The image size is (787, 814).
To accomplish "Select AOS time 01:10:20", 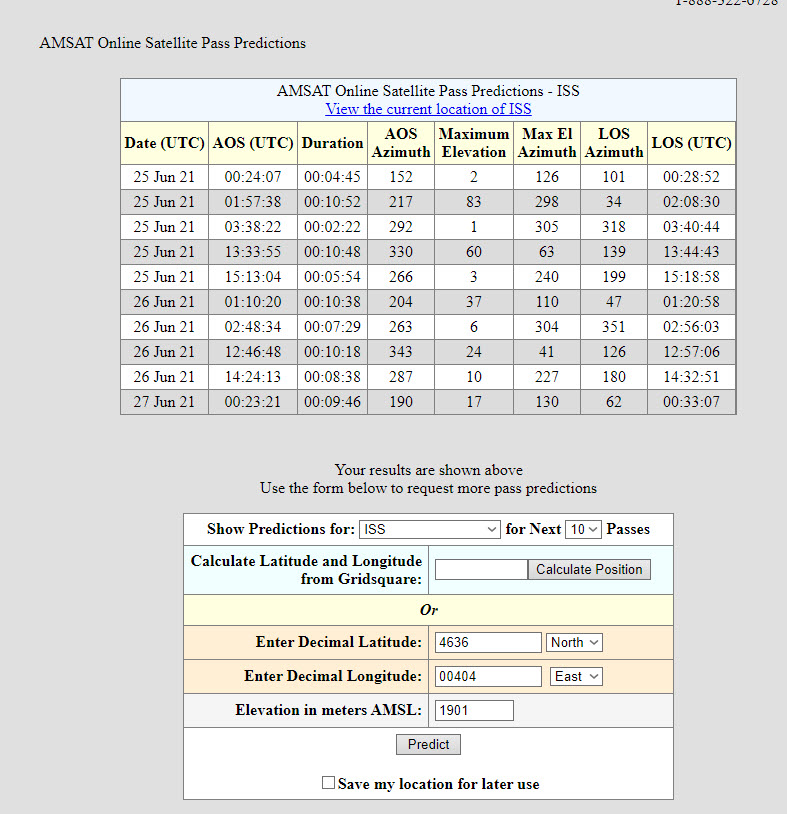I will pos(253,302).
